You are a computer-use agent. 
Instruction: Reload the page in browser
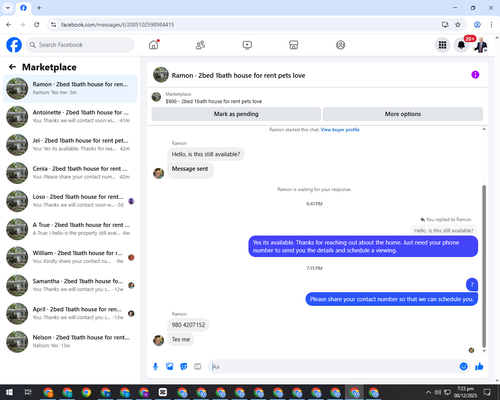[x=37, y=25]
